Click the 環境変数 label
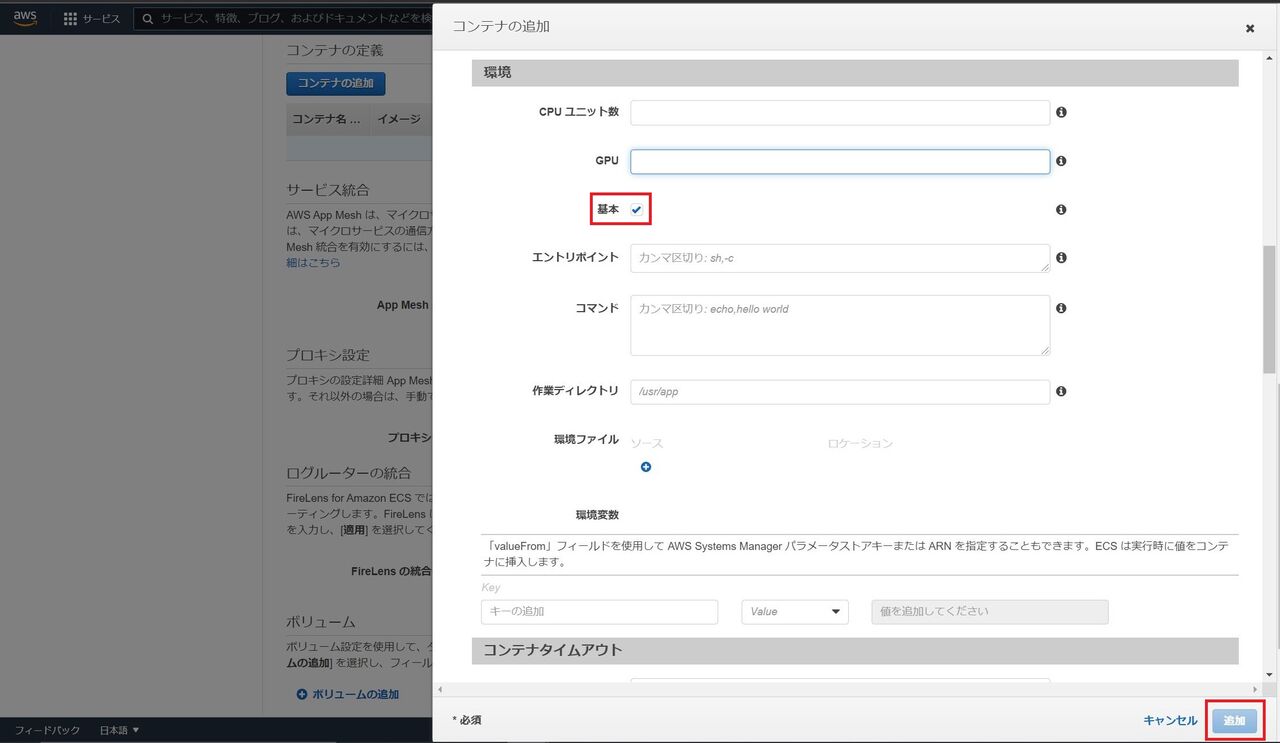1280x743 pixels. click(597, 515)
